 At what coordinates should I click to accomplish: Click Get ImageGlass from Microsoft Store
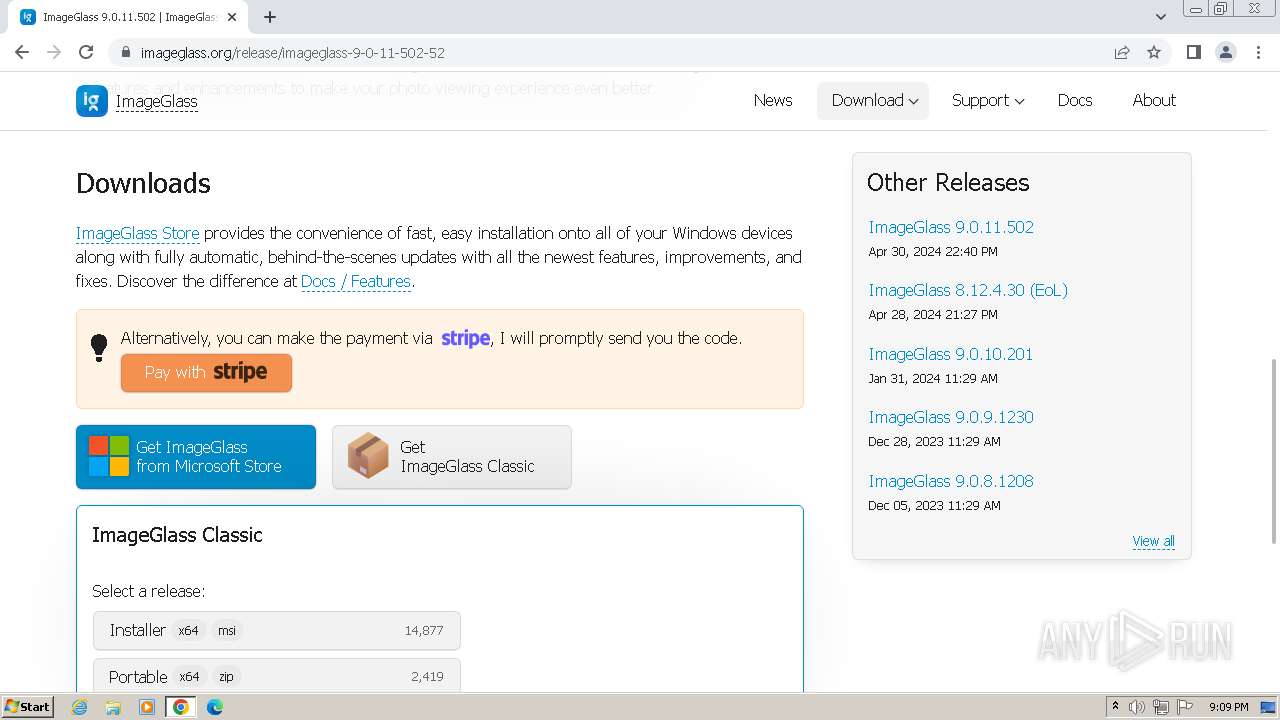[196, 457]
